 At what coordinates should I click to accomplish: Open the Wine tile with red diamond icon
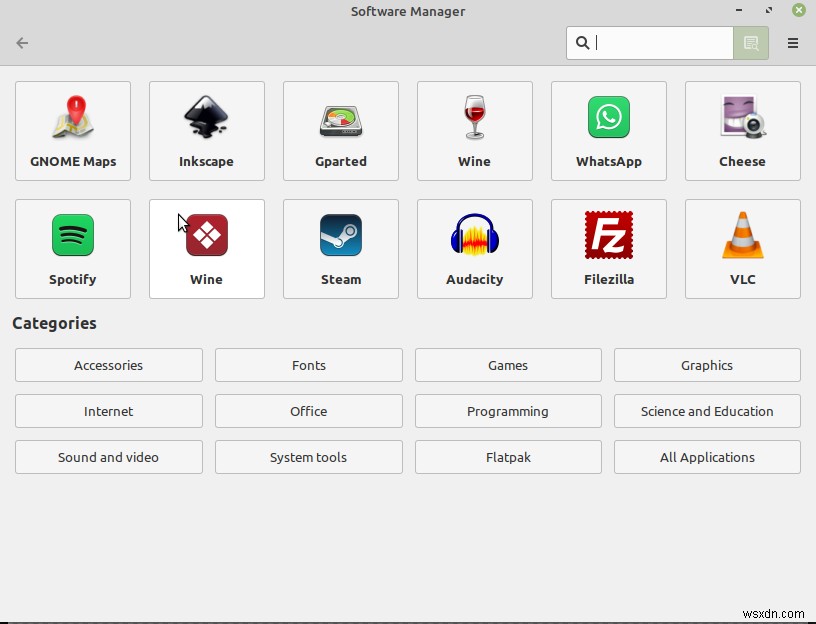point(207,249)
